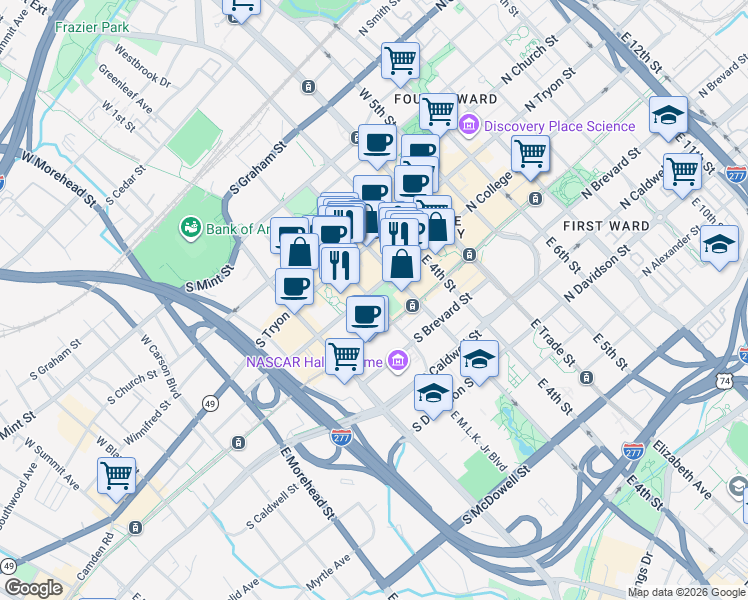
Task: Select Frazier Park label
Action: [92, 27]
